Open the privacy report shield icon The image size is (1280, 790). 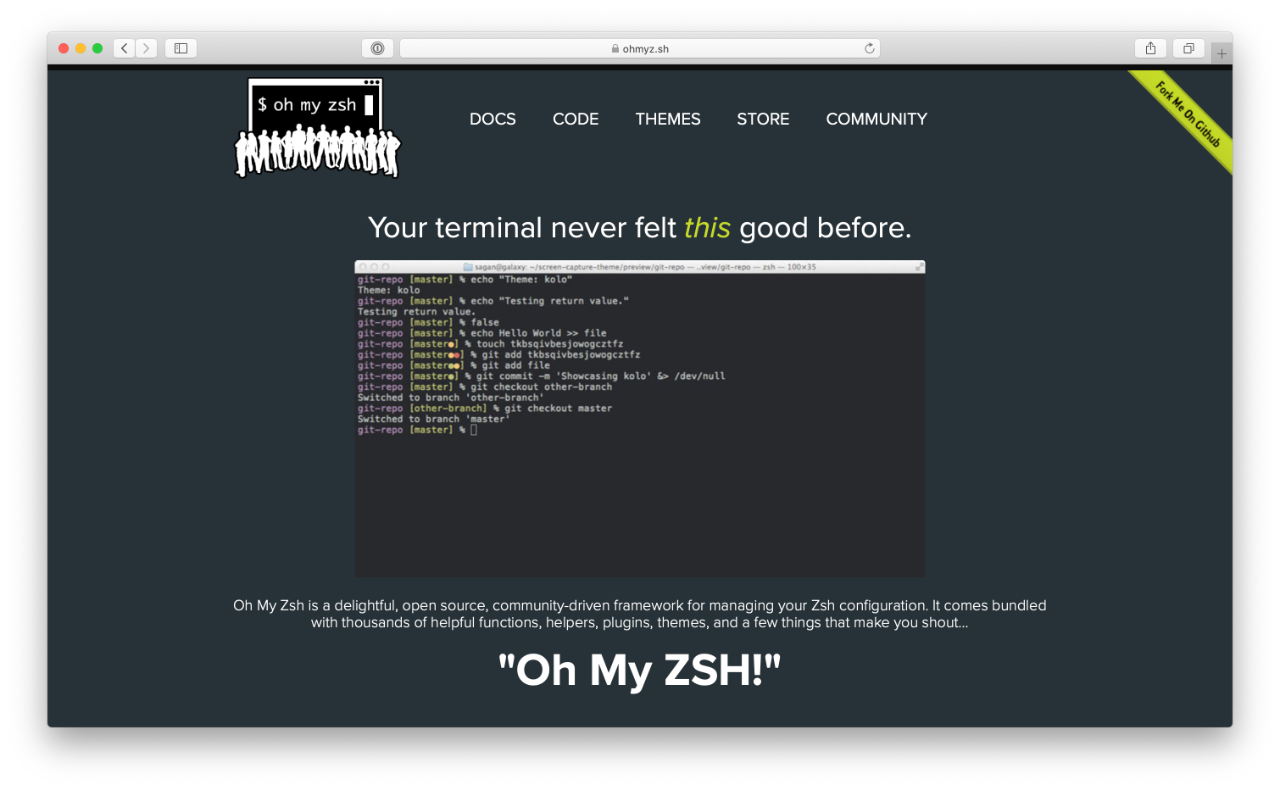(377, 48)
